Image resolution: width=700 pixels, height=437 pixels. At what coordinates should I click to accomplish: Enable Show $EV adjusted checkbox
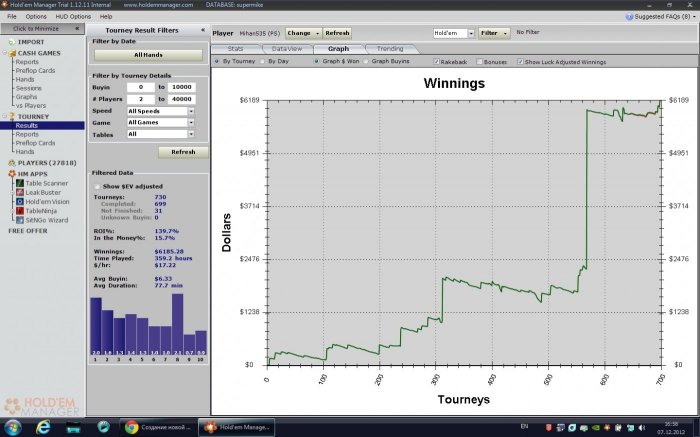click(97, 187)
